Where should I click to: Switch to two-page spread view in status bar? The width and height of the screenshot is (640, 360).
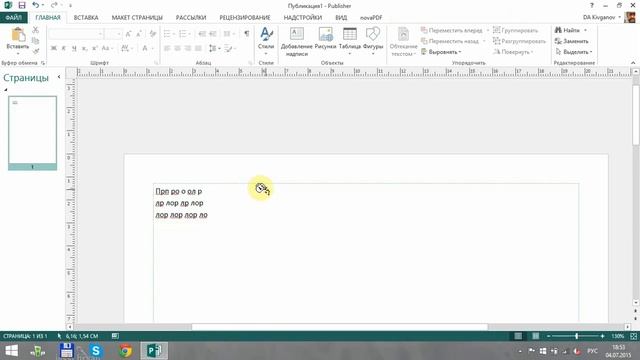(x=536, y=336)
